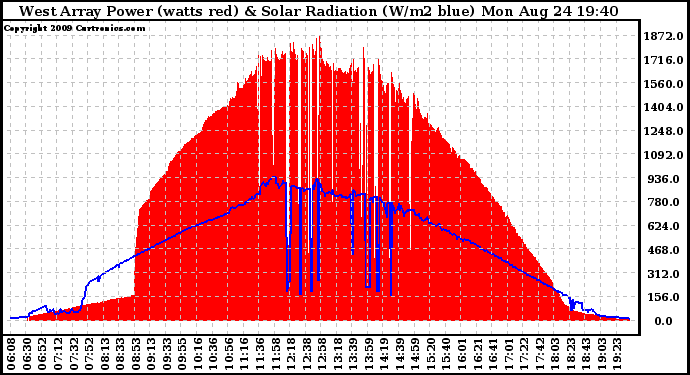Click the chart title text
The image size is (690, 375).
pos(319,11)
